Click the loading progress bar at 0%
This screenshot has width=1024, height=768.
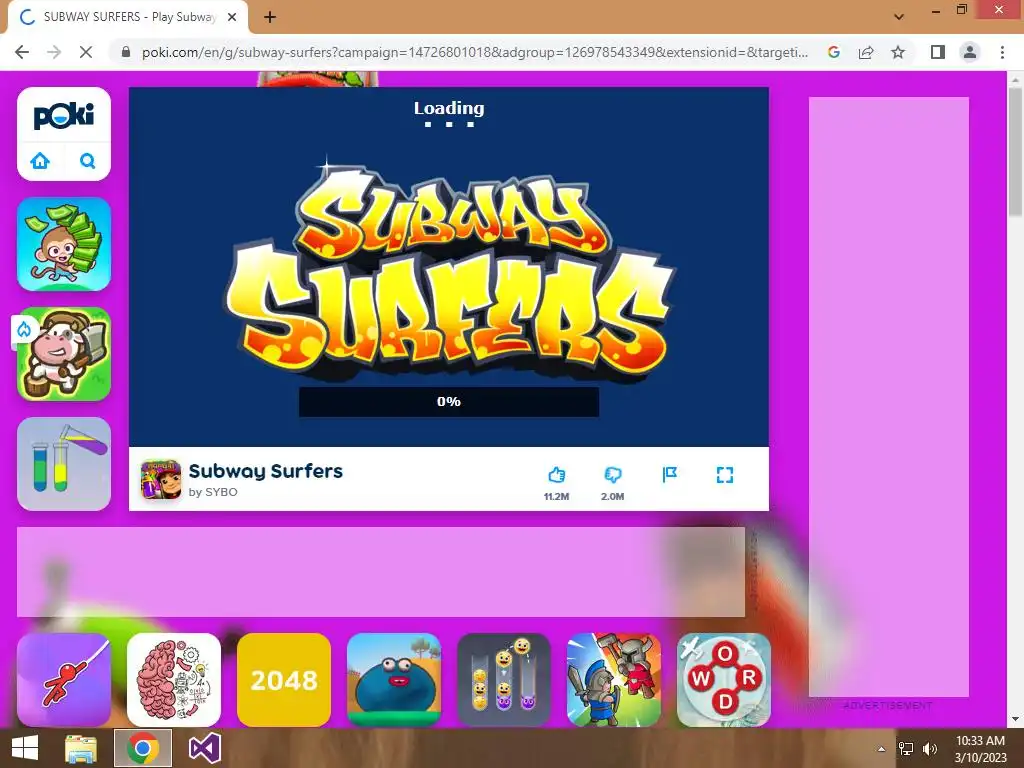[449, 402]
